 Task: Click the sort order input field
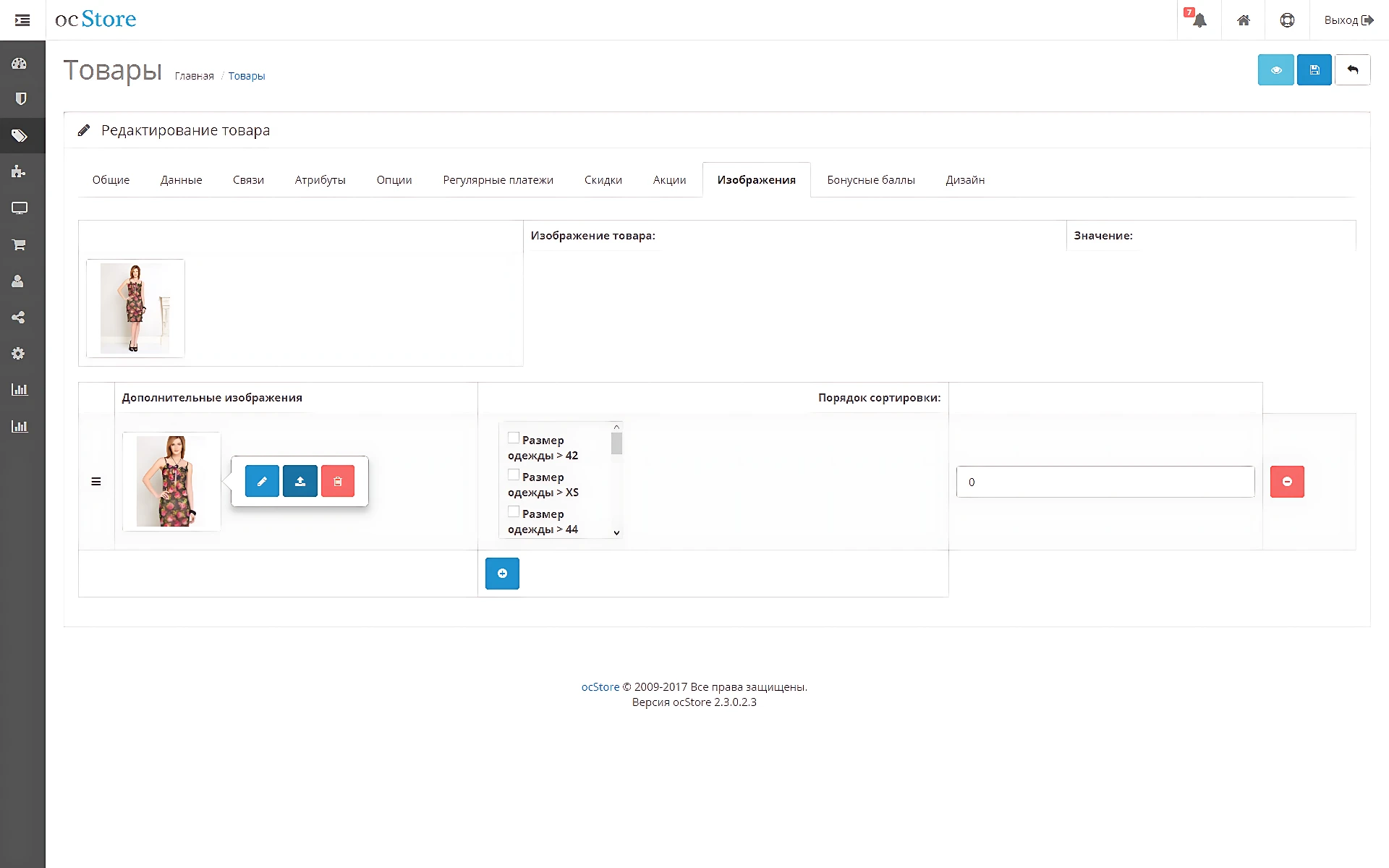pyautogui.click(x=1105, y=482)
